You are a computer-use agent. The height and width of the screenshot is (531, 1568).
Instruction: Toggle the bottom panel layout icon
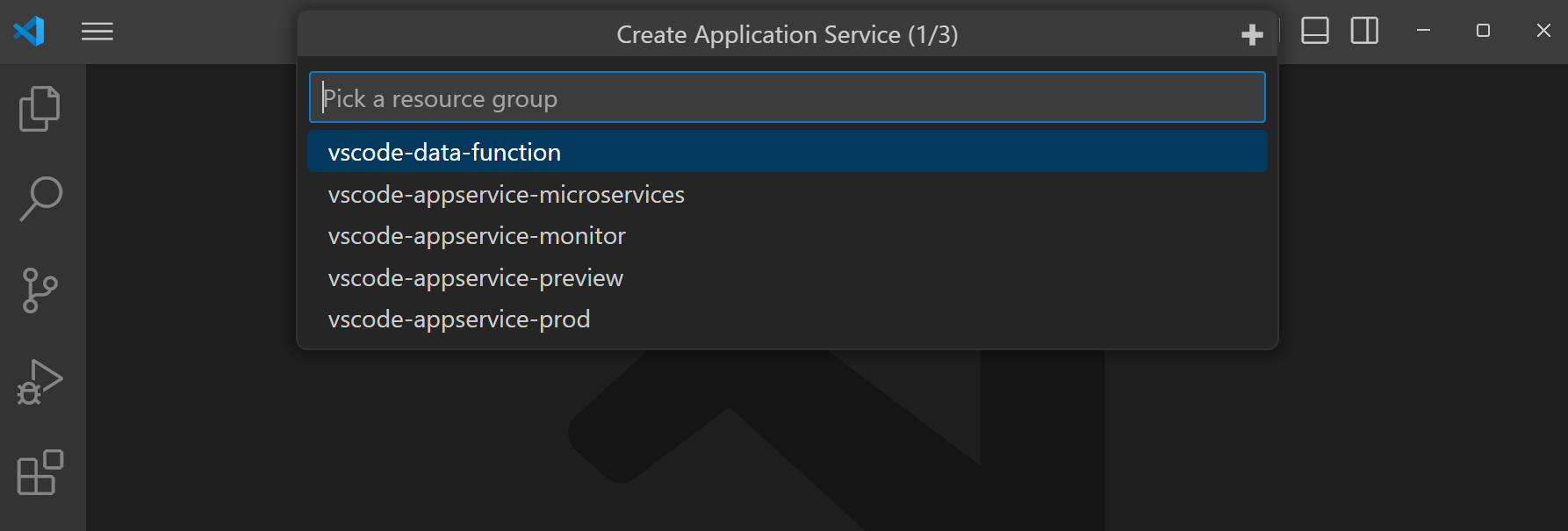point(1314,32)
